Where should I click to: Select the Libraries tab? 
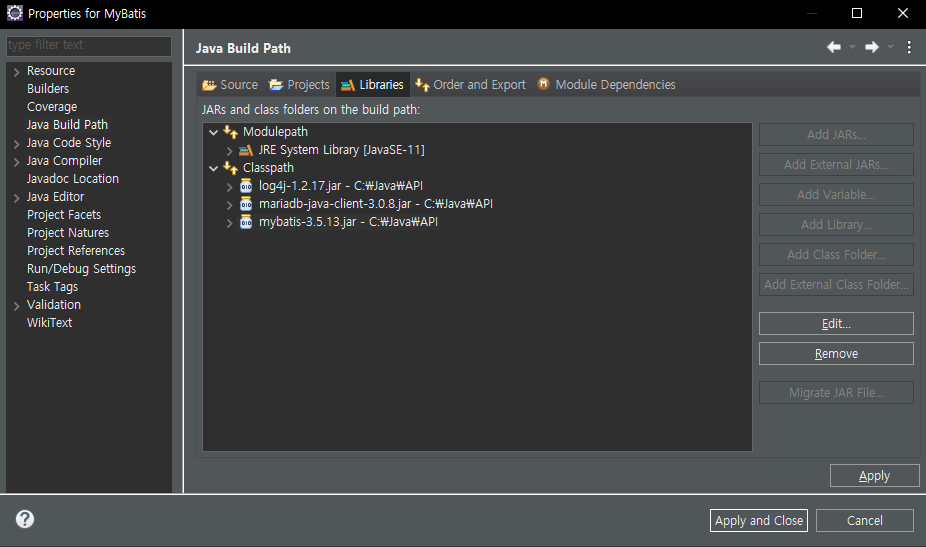(373, 84)
